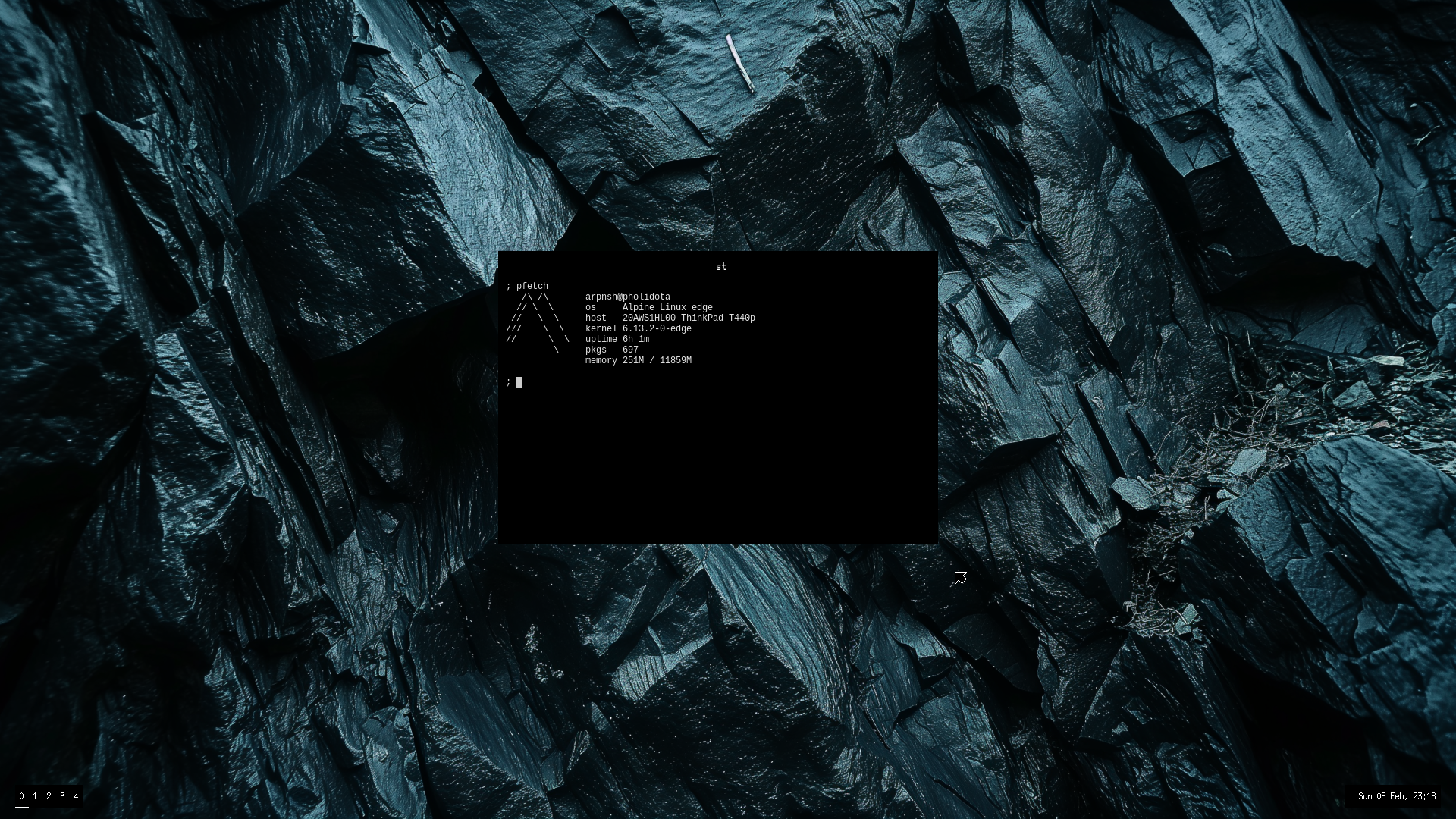
Task: Switch to workspace tag 2
Action: pos(49,796)
